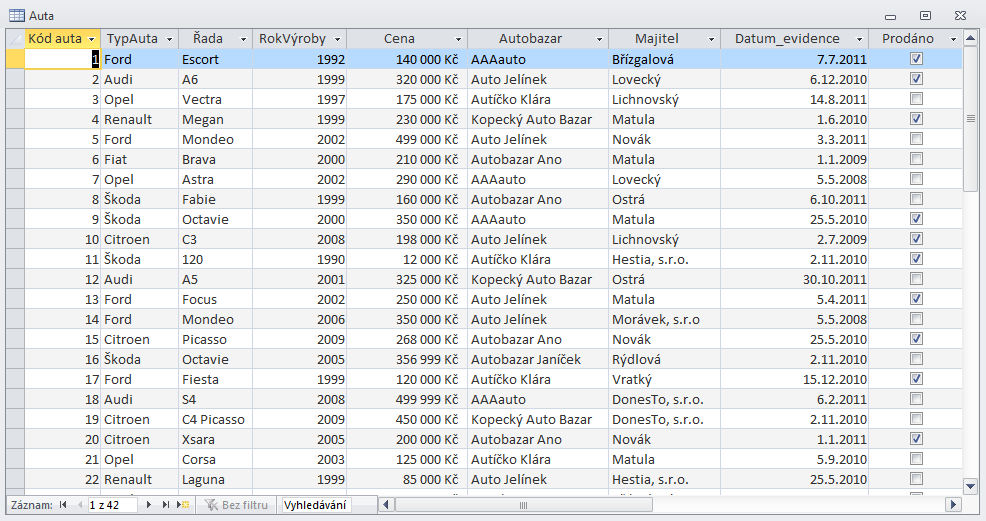Click the current record number field
Image resolution: width=986 pixels, height=521 pixels.
112,505
